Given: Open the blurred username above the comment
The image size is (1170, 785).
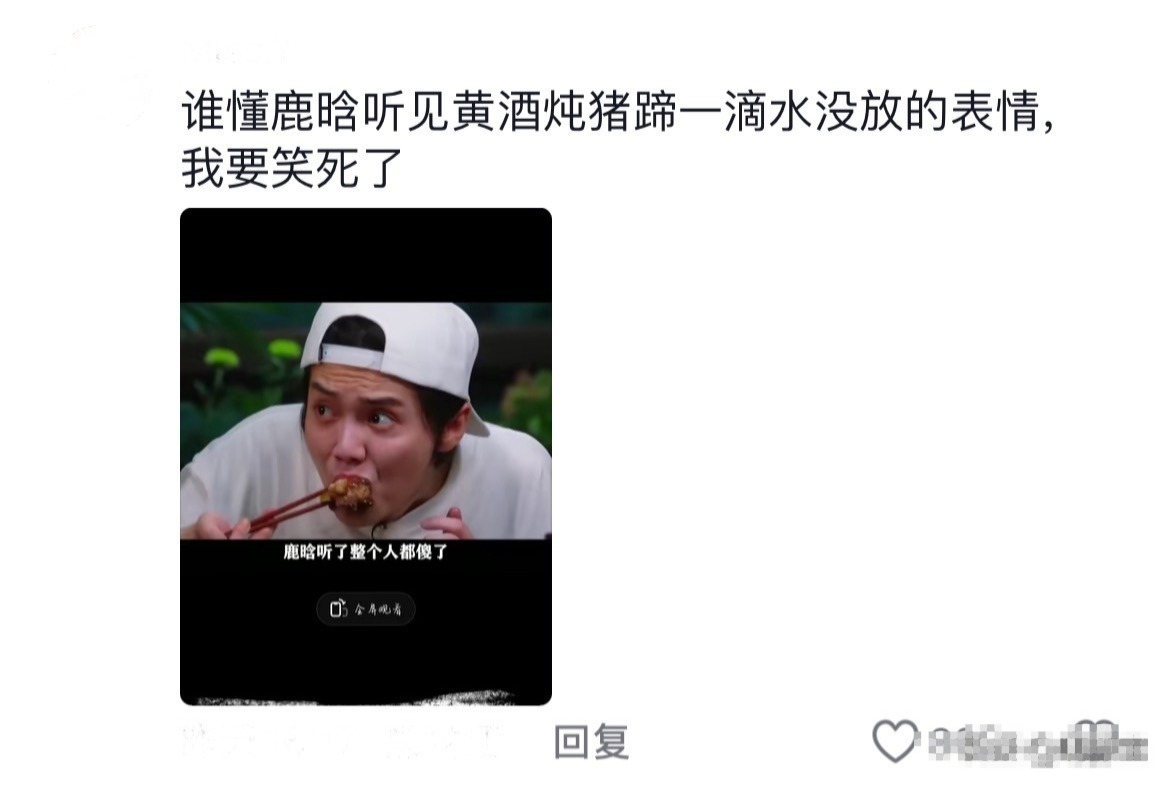Looking at the screenshot, I should point(237,52).
